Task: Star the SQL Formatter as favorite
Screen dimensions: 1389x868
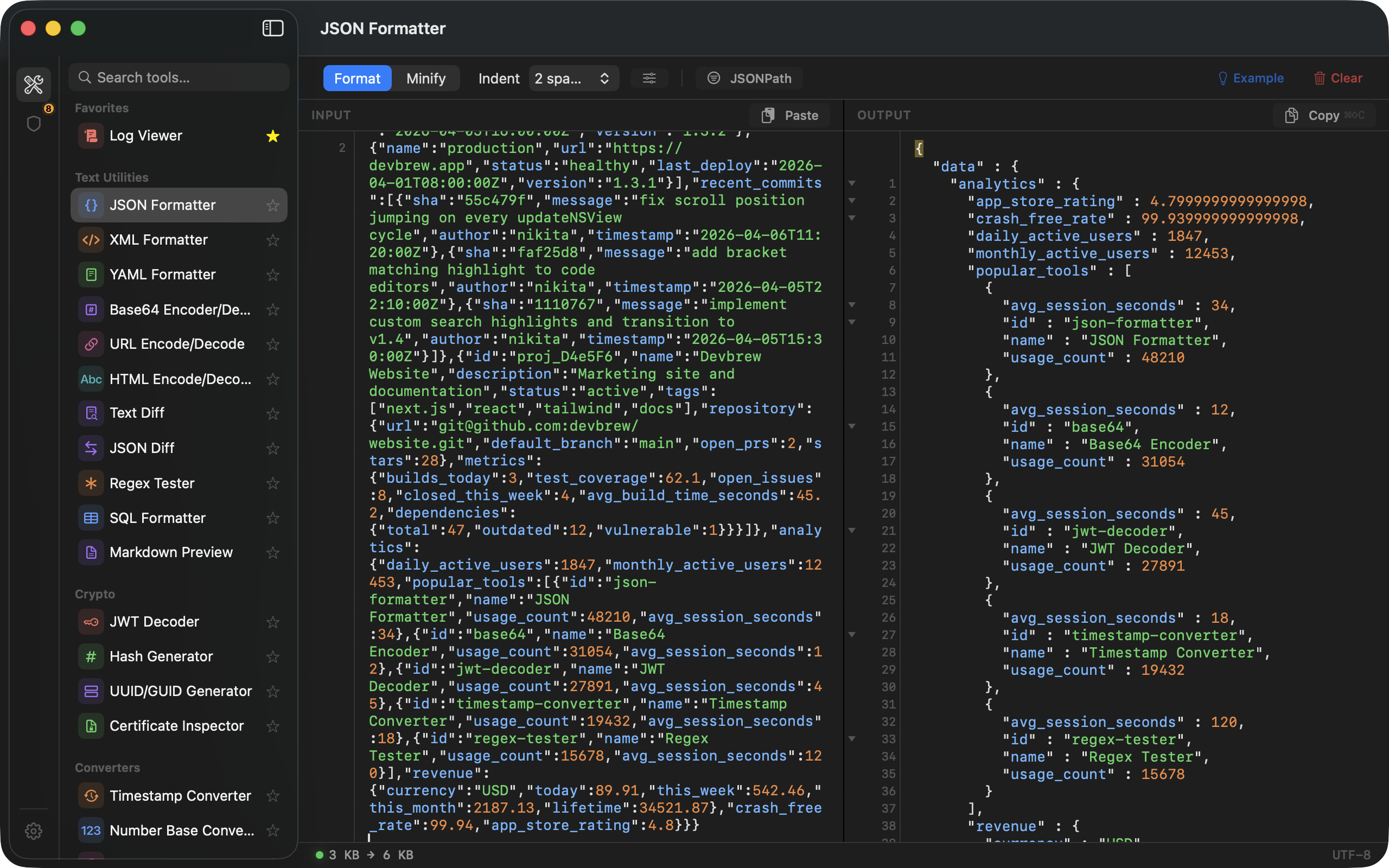Action: pos(272,518)
